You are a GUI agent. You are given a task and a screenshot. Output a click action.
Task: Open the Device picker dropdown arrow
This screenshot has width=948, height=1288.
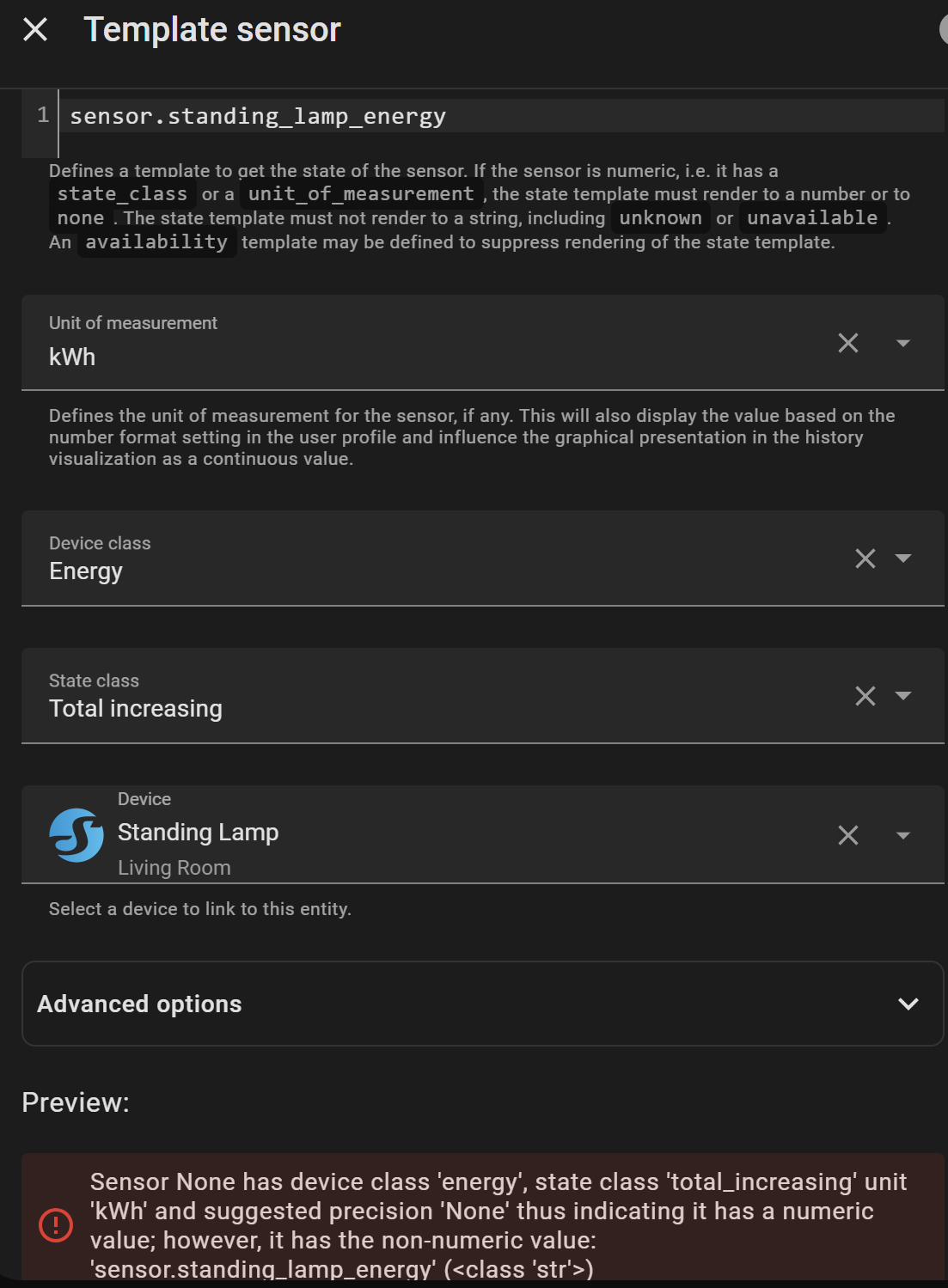(903, 835)
